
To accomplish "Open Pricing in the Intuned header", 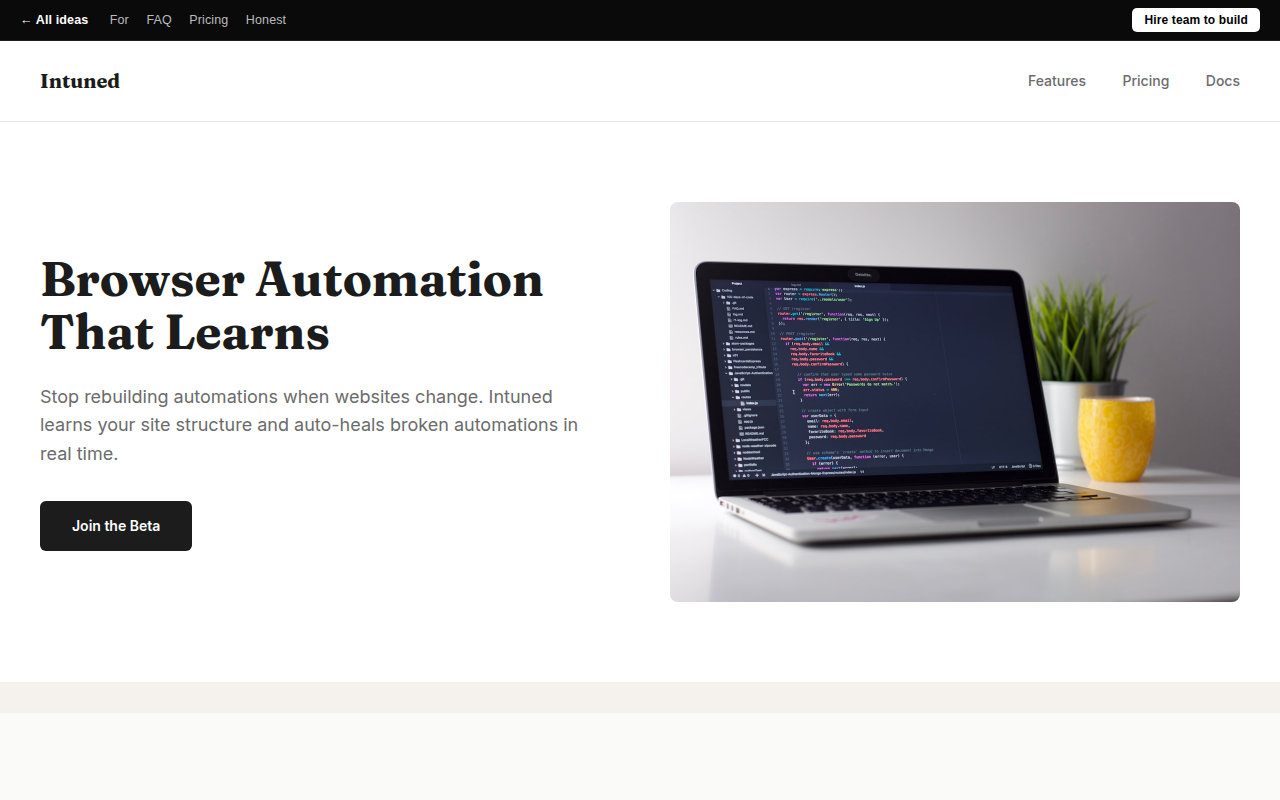I will [1146, 81].
